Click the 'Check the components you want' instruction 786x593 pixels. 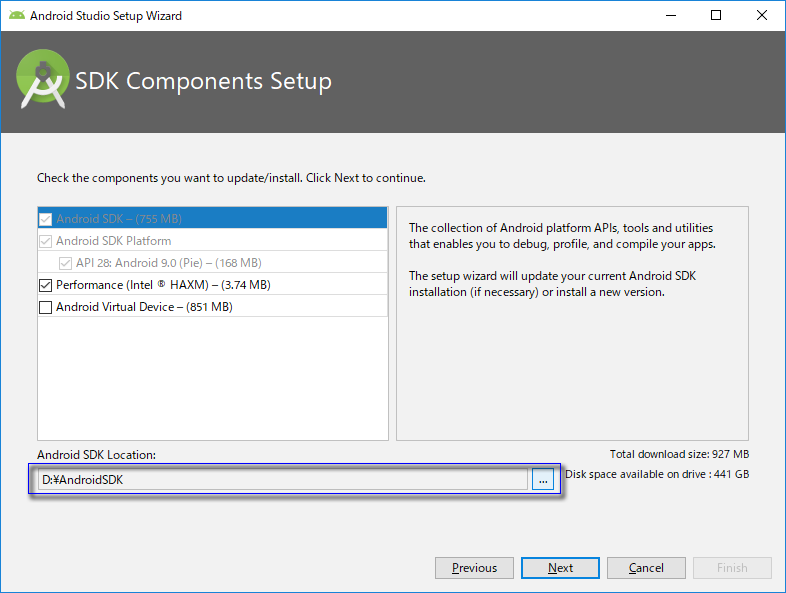[231, 178]
